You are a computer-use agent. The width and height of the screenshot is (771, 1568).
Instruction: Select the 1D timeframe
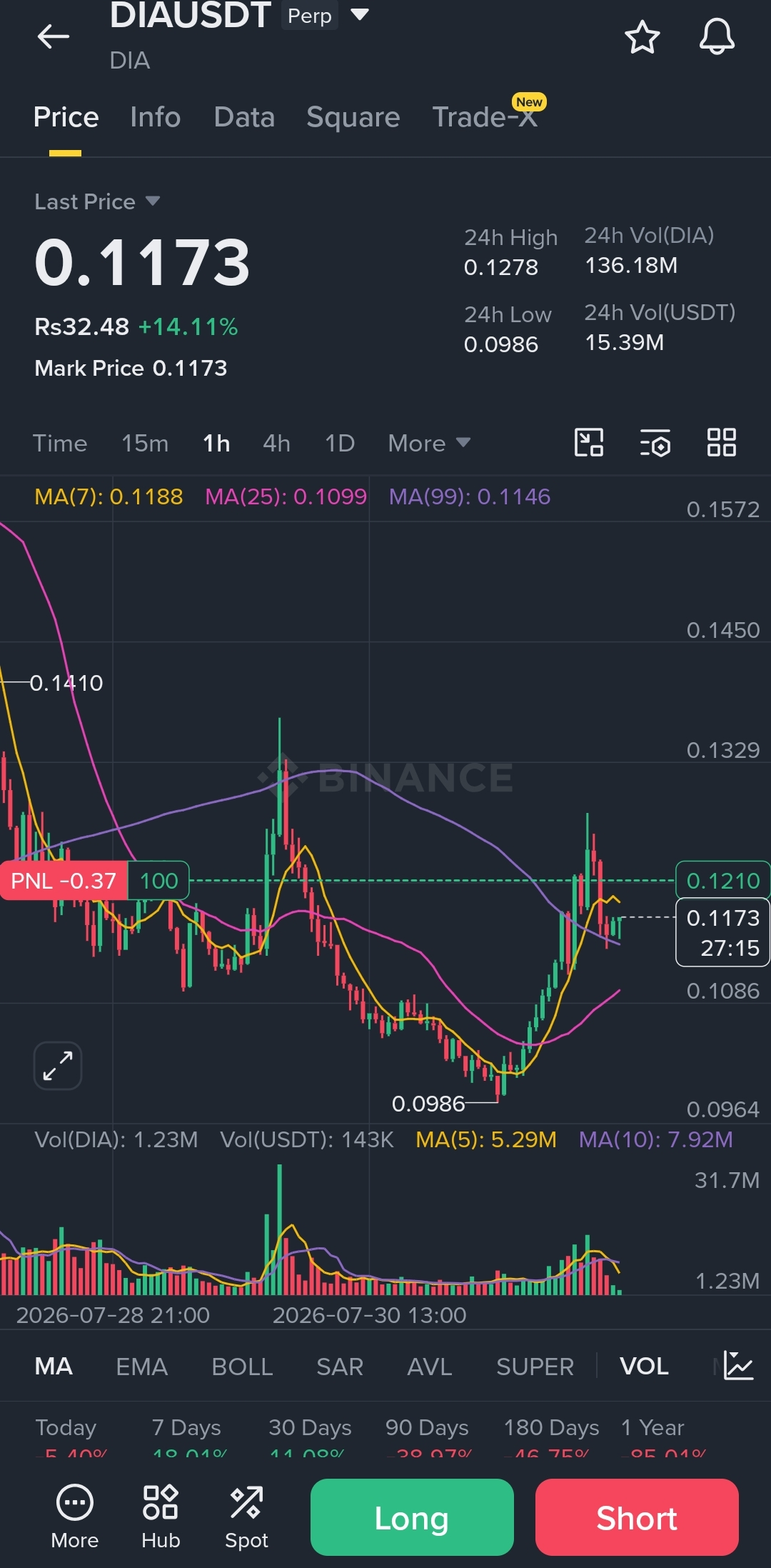pos(340,443)
